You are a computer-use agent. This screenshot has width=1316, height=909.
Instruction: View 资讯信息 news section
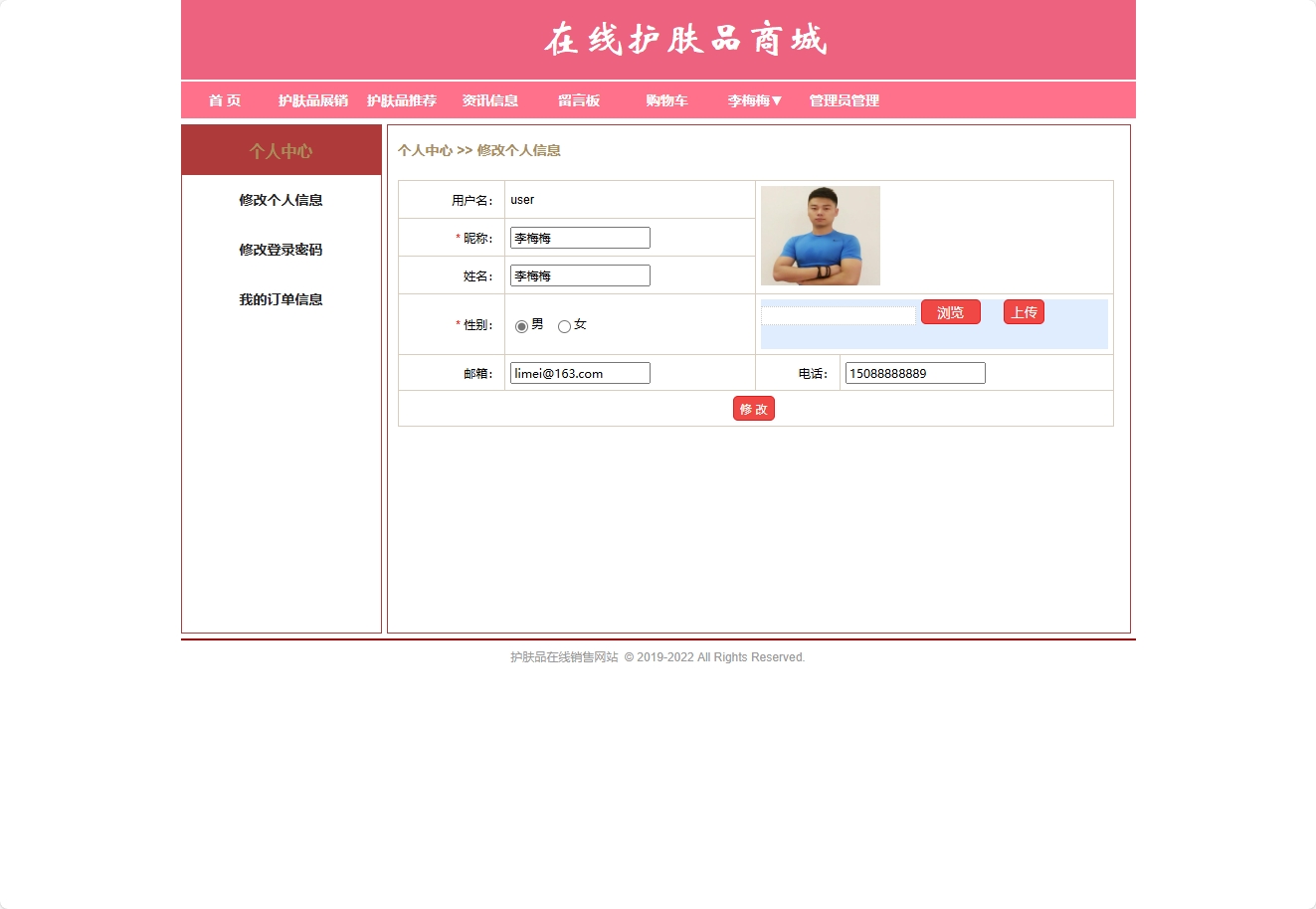(489, 100)
